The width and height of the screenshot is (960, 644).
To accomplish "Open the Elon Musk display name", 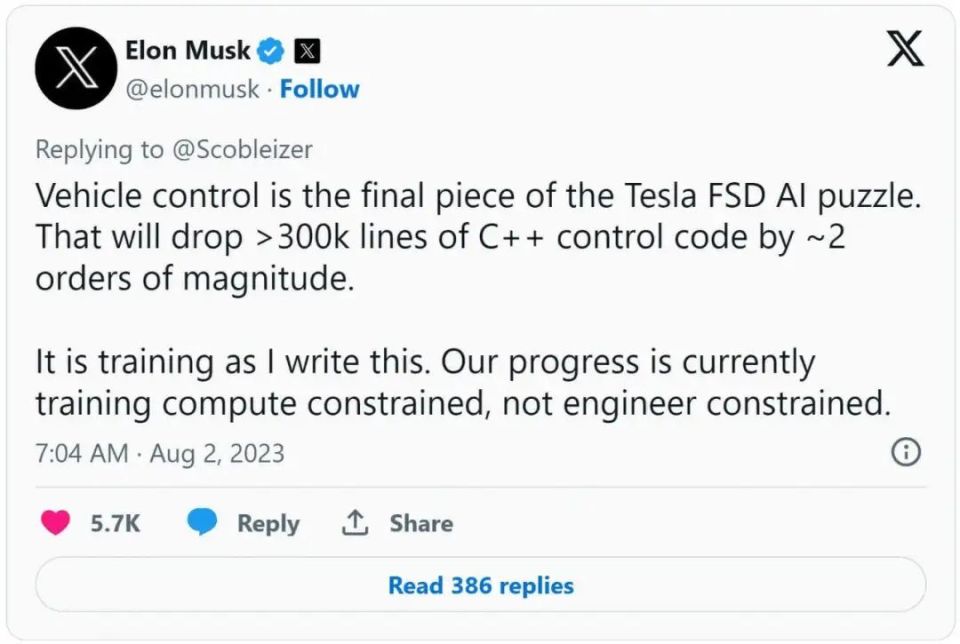I will click(187, 49).
